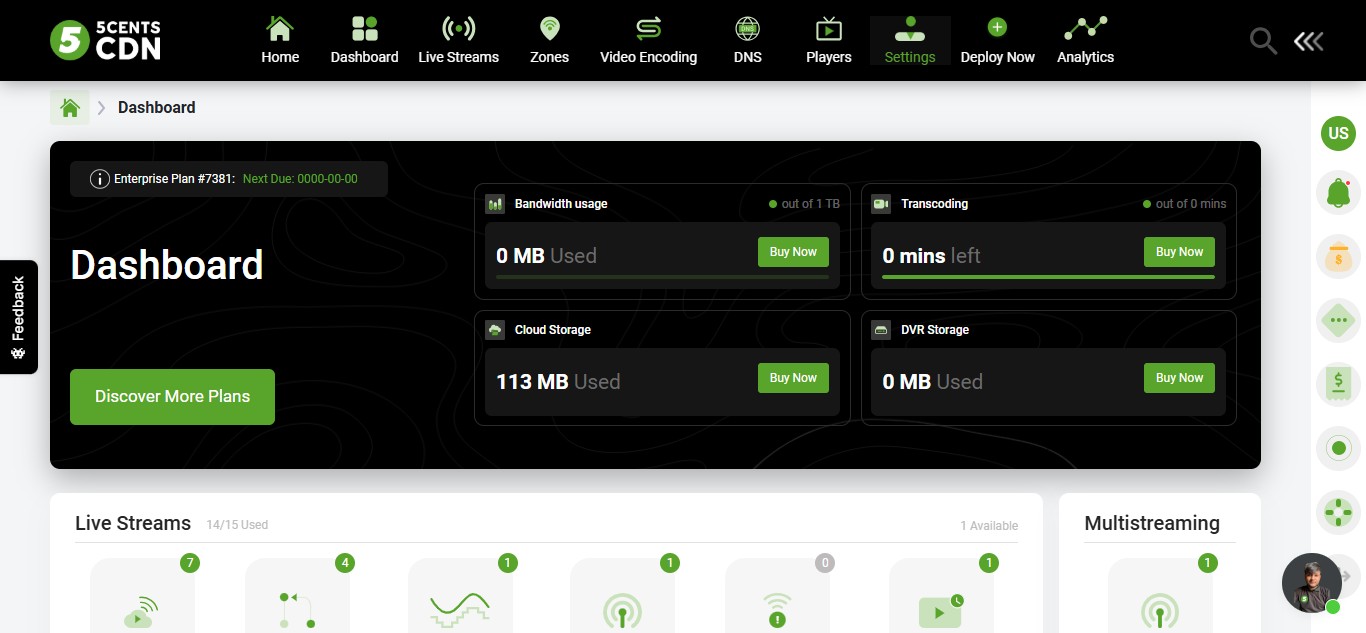Expand the Feedback side tab
This screenshot has height=633, width=1366.
pyautogui.click(x=18, y=317)
